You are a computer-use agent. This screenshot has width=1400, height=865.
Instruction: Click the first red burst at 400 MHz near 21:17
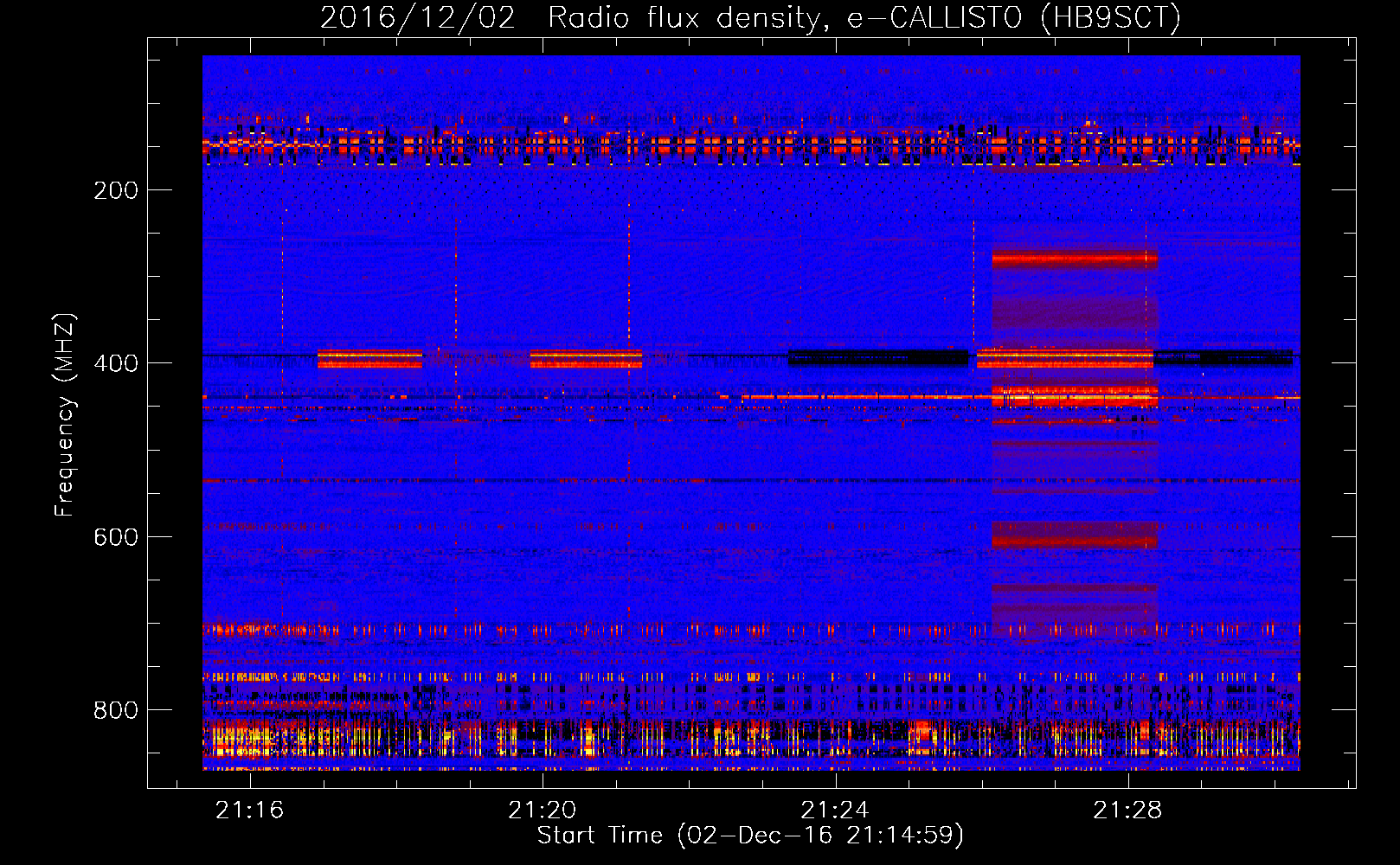[x=369, y=358]
